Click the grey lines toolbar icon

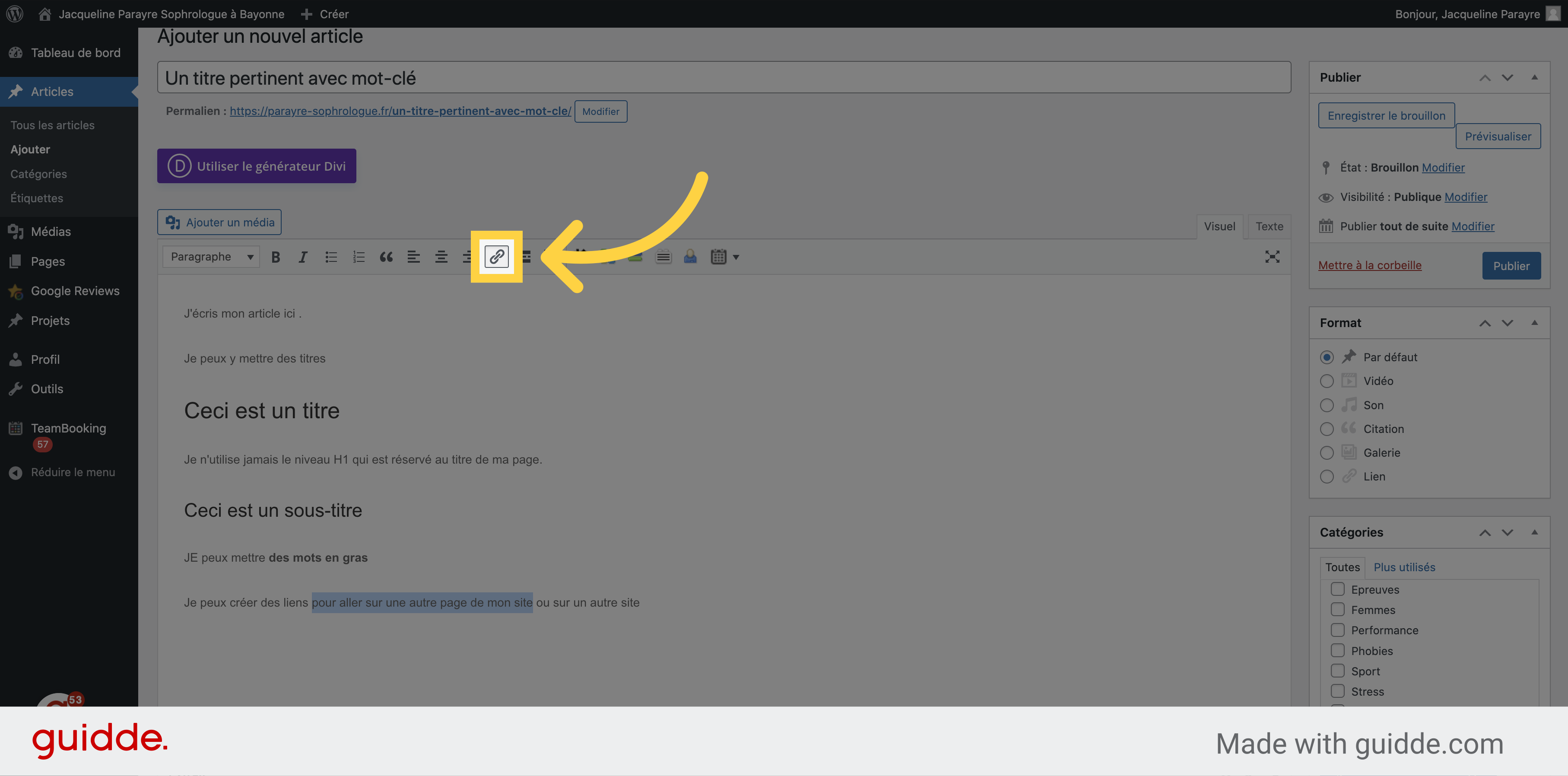[x=663, y=257]
